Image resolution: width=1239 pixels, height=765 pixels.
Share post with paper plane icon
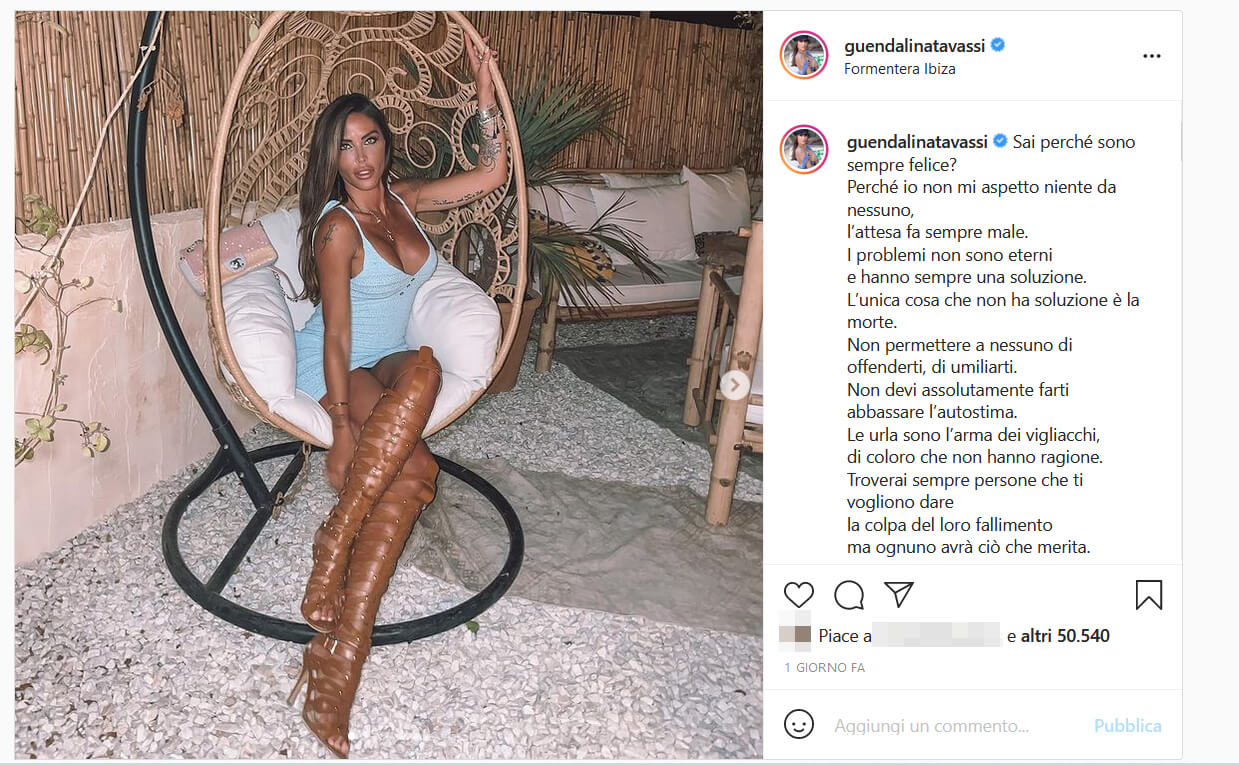(x=899, y=594)
